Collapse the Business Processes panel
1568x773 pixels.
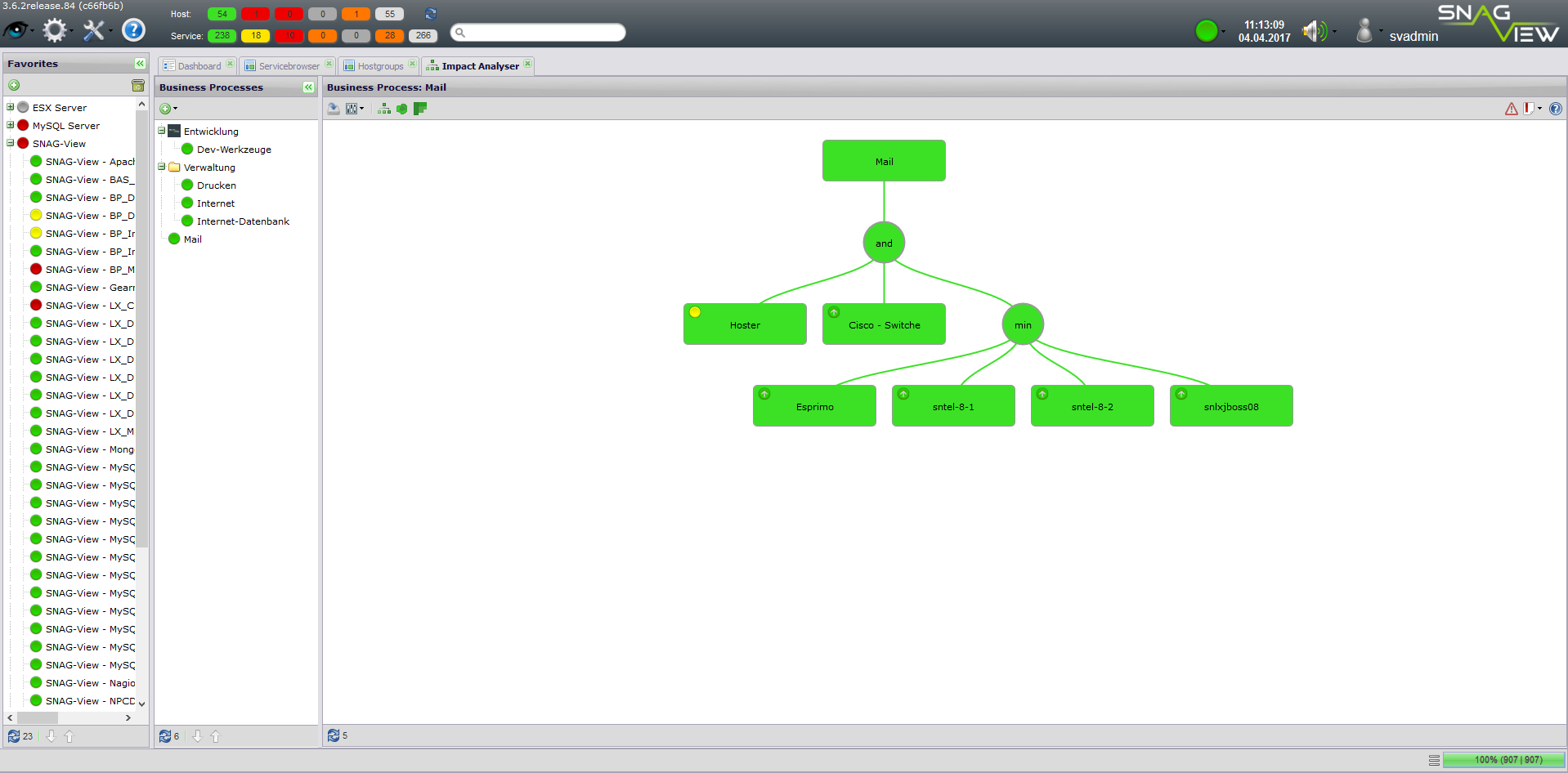point(308,87)
